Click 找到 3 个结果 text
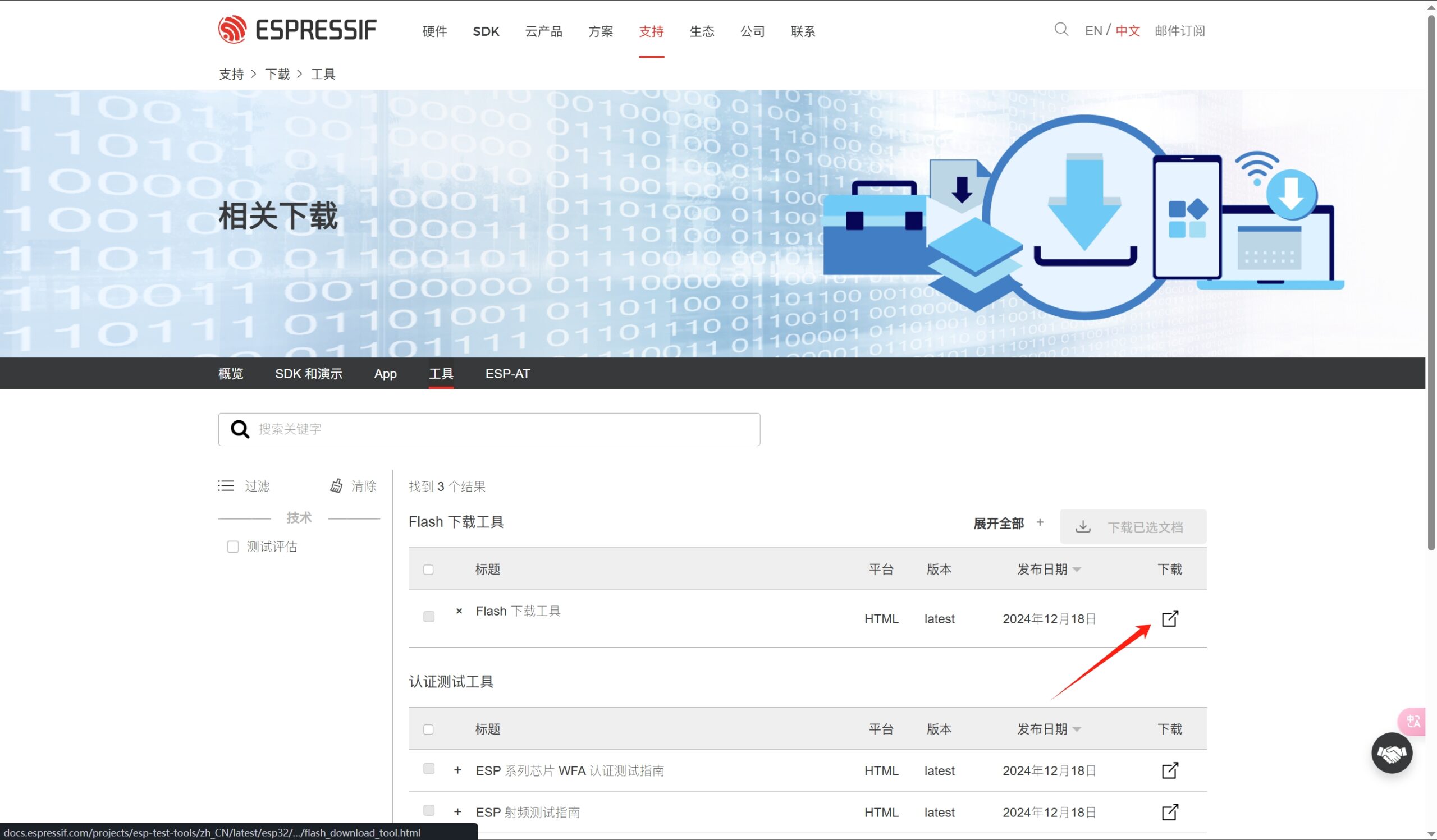The width and height of the screenshot is (1437, 840). pyautogui.click(x=446, y=486)
